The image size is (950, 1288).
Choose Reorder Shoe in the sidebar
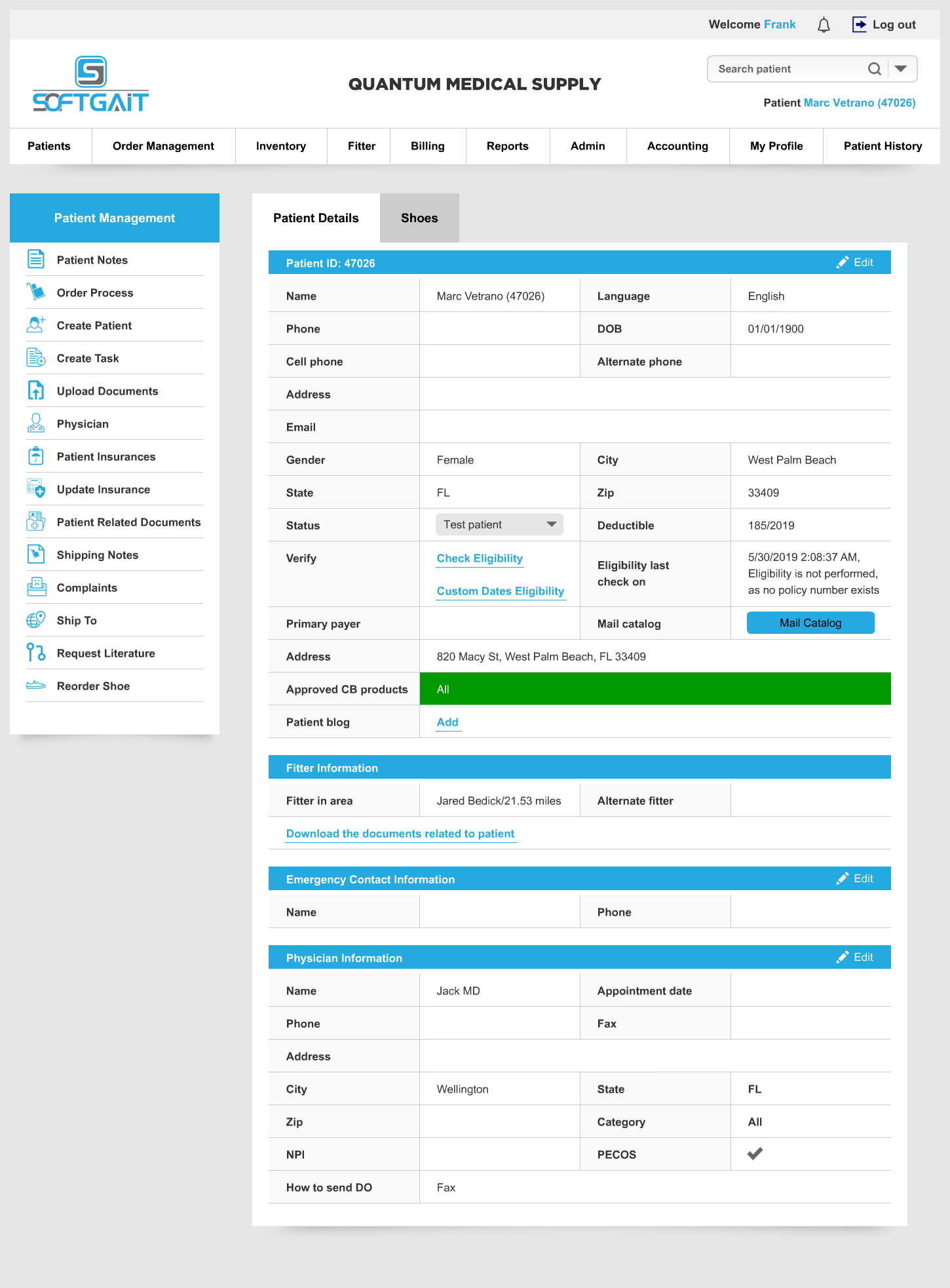coord(94,686)
